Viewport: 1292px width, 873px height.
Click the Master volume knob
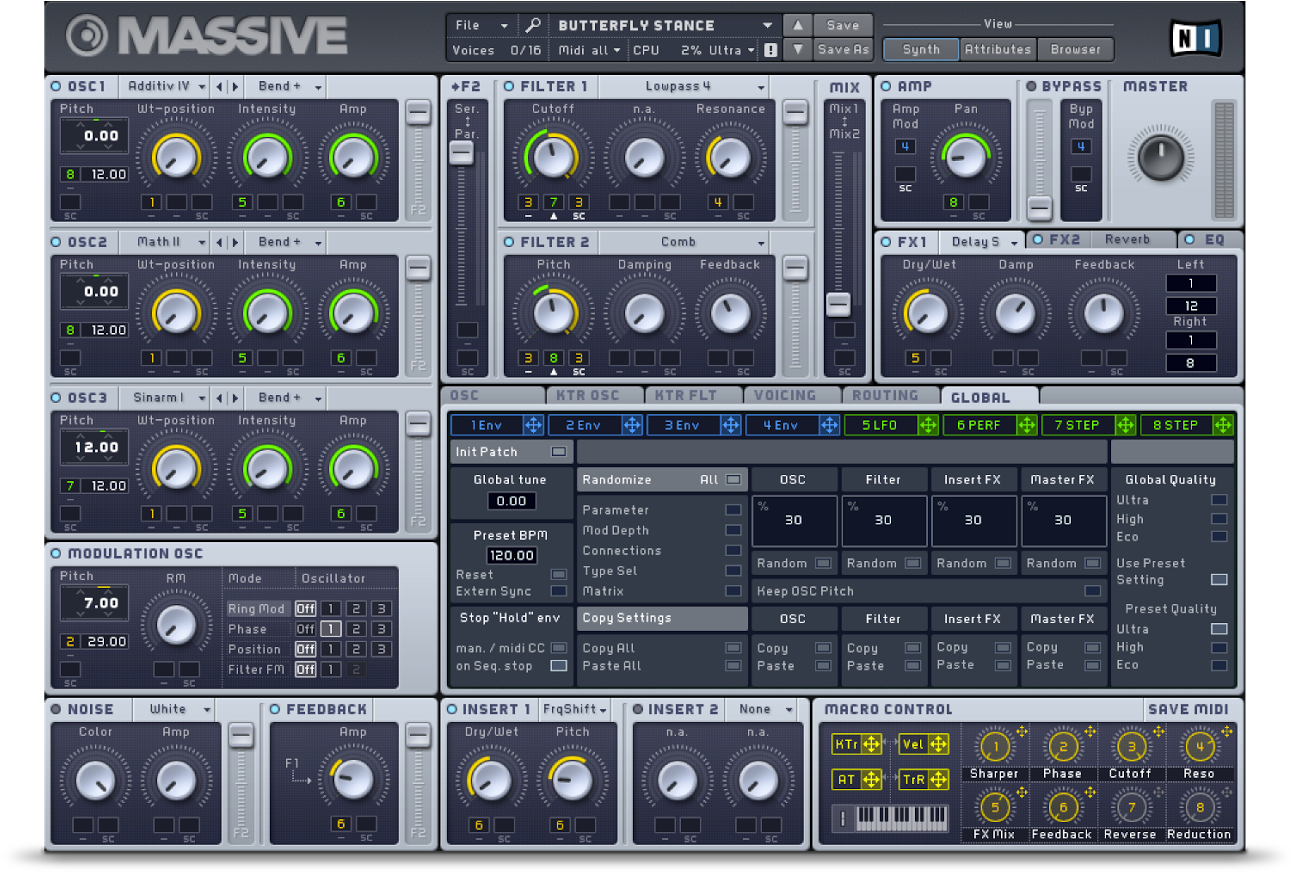(1160, 158)
